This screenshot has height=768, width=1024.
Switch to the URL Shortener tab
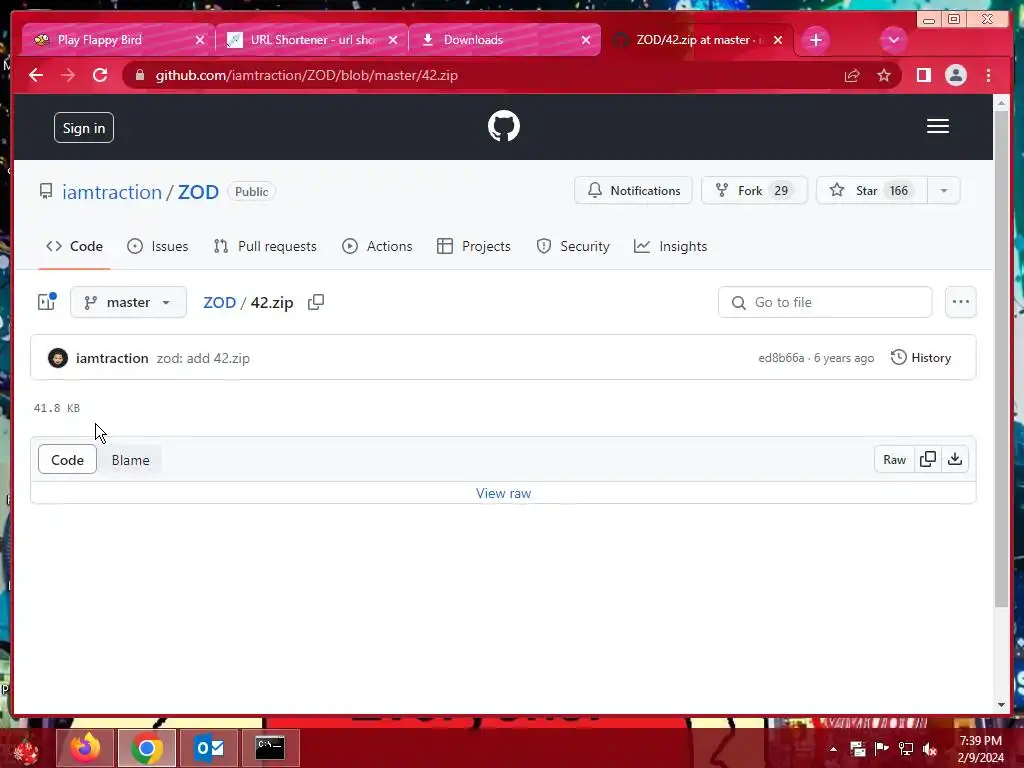tap(311, 40)
